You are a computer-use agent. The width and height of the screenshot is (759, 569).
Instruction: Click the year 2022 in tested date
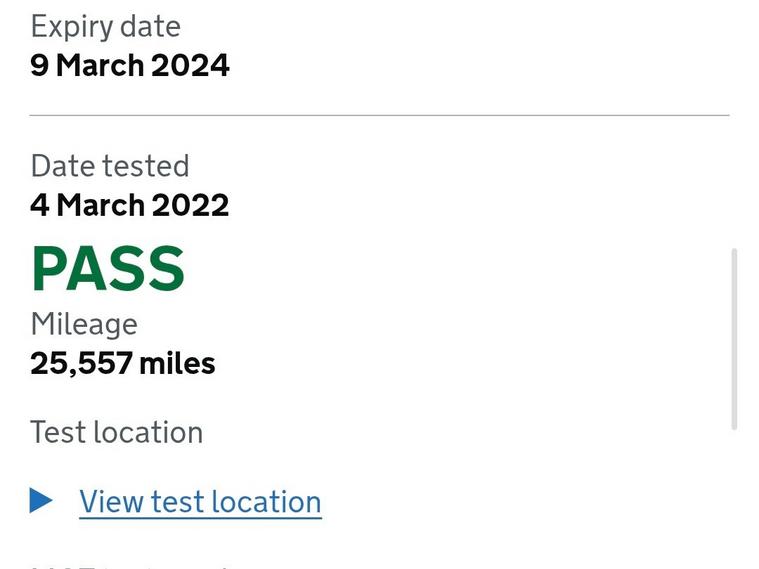[x=188, y=206]
